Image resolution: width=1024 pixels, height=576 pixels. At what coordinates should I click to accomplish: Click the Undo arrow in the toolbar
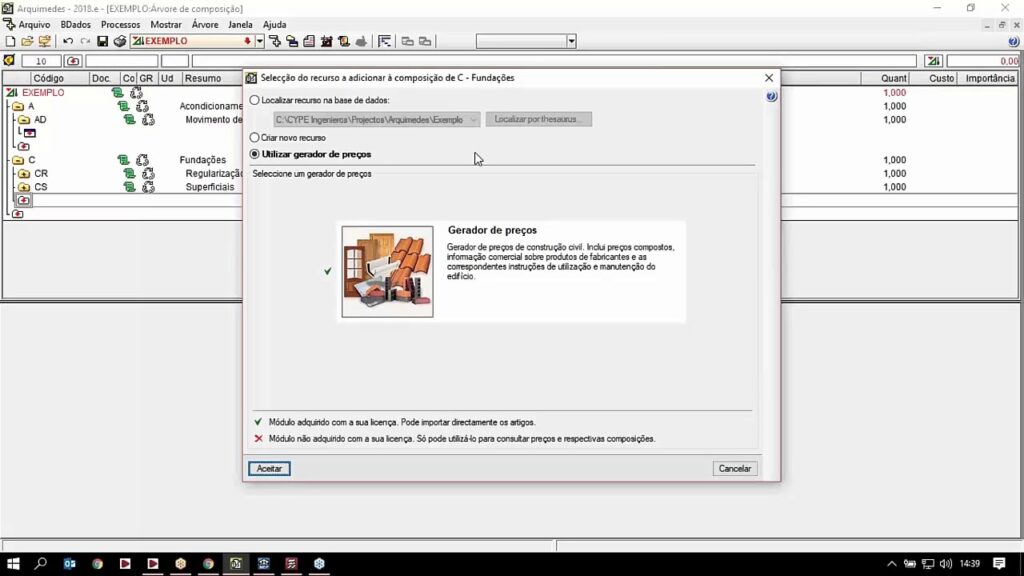pos(68,41)
